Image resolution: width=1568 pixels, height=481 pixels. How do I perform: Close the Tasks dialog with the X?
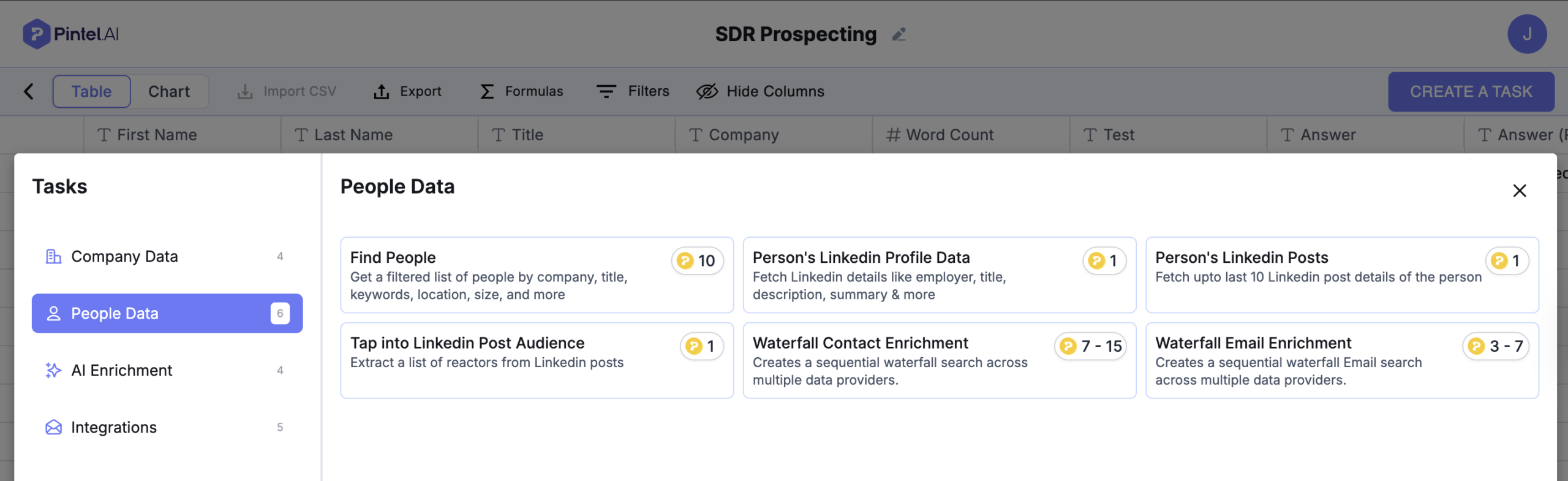[1519, 191]
